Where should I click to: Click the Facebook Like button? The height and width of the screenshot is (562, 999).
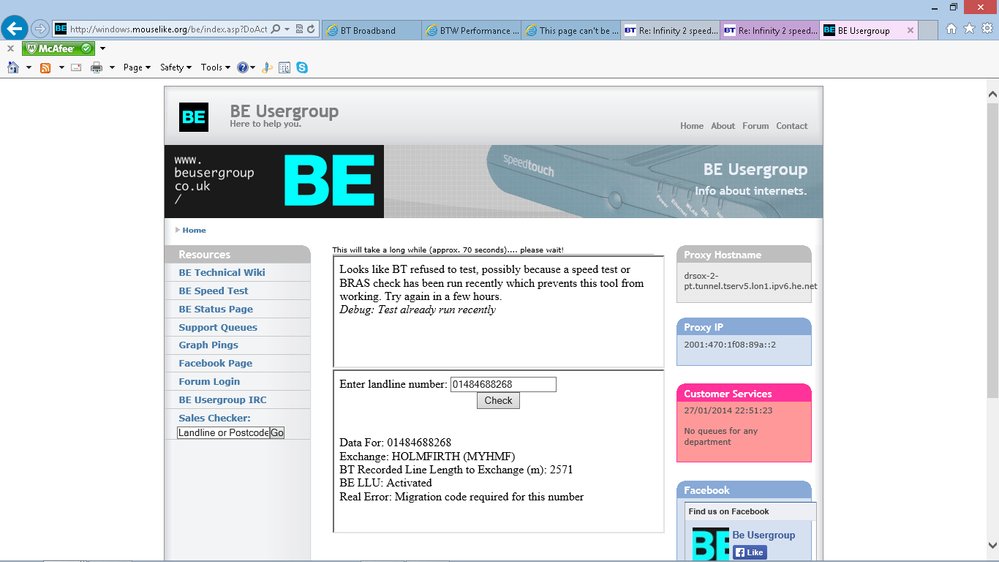pyautogui.click(x=750, y=552)
